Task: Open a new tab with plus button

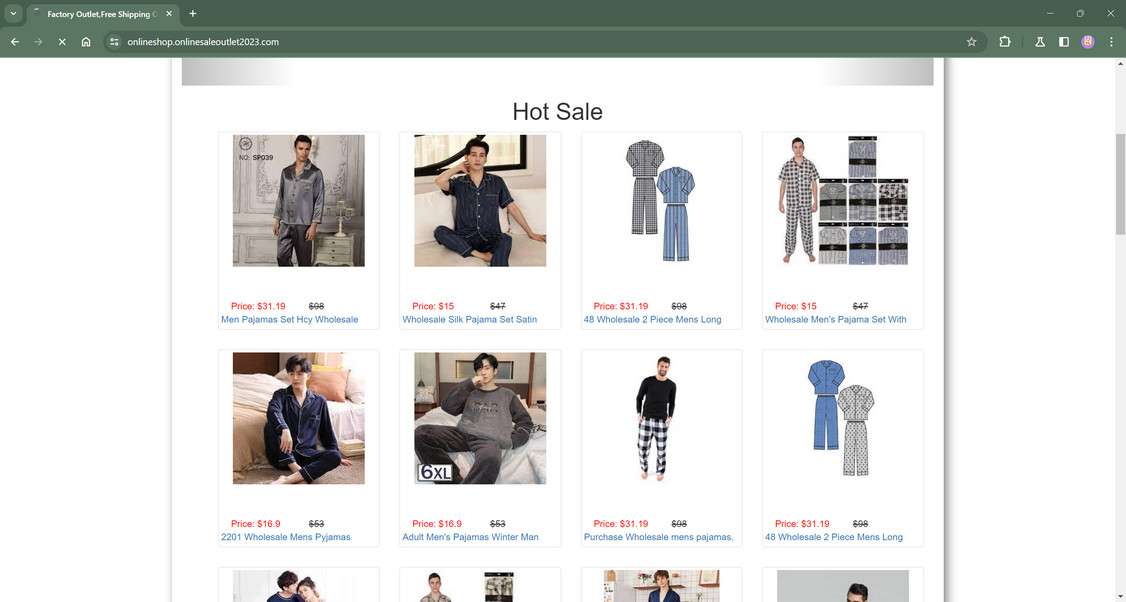Action: [192, 14]
